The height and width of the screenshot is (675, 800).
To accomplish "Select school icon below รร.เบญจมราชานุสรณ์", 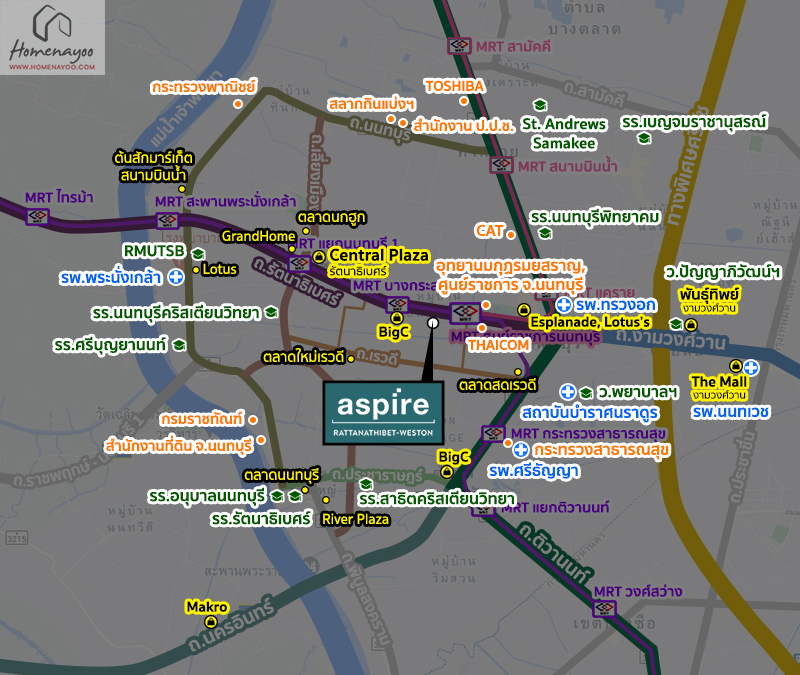I will coord(644,138).
